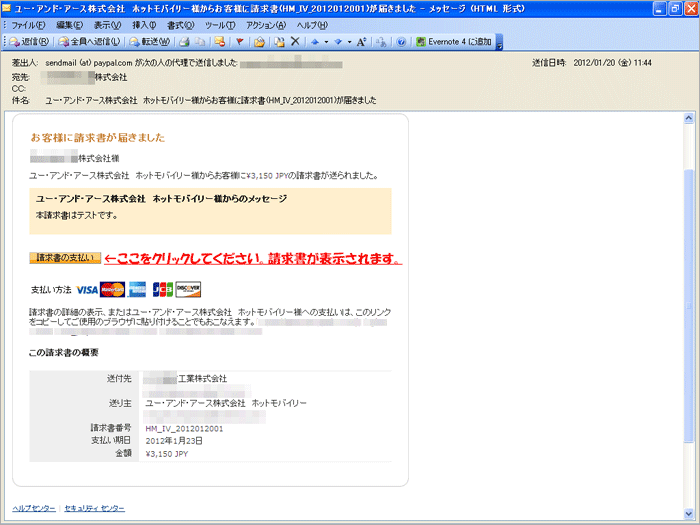
Task: Open the 書式(O) menu
Action: point(180,25)
